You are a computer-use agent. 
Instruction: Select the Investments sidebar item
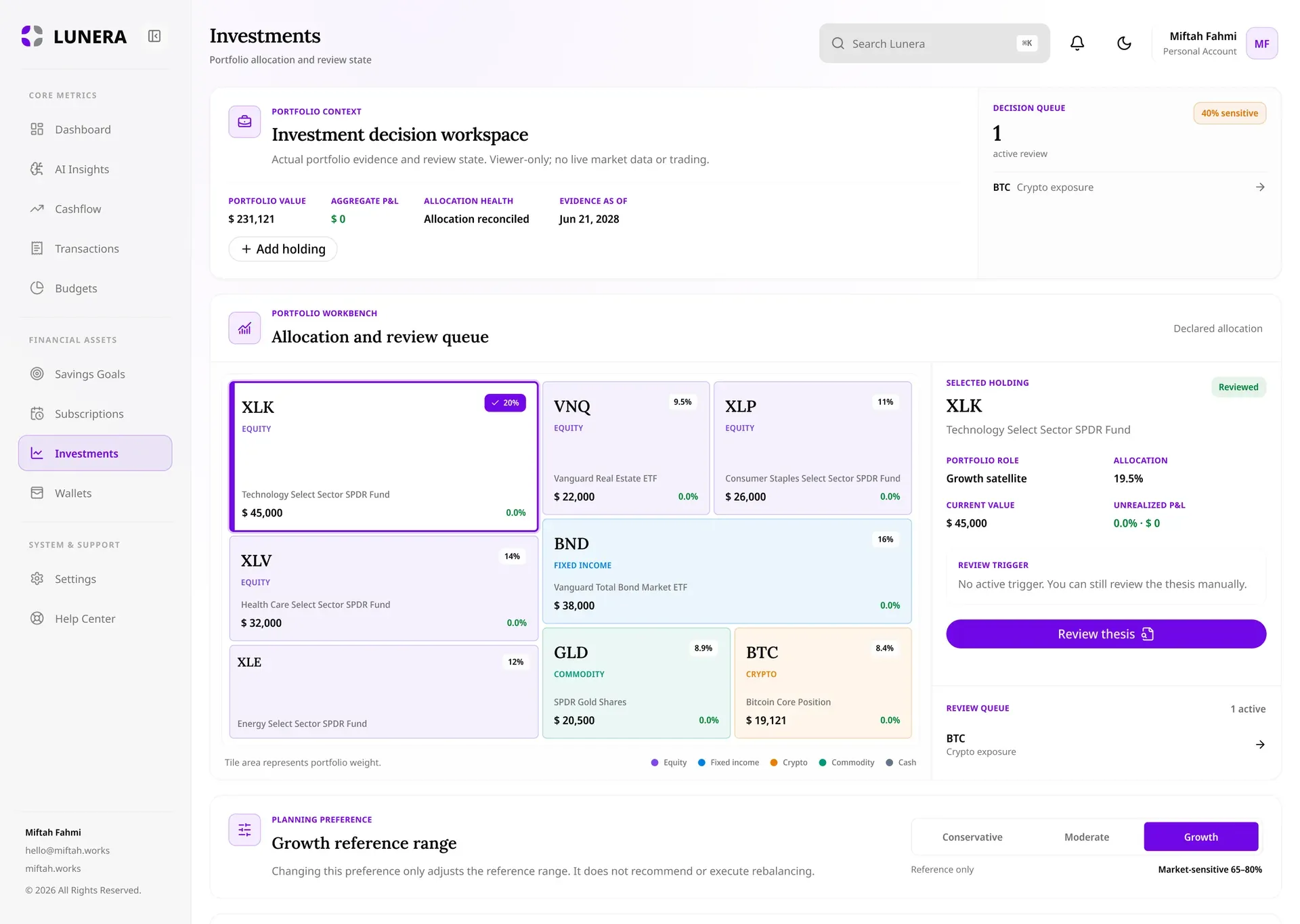95,453
